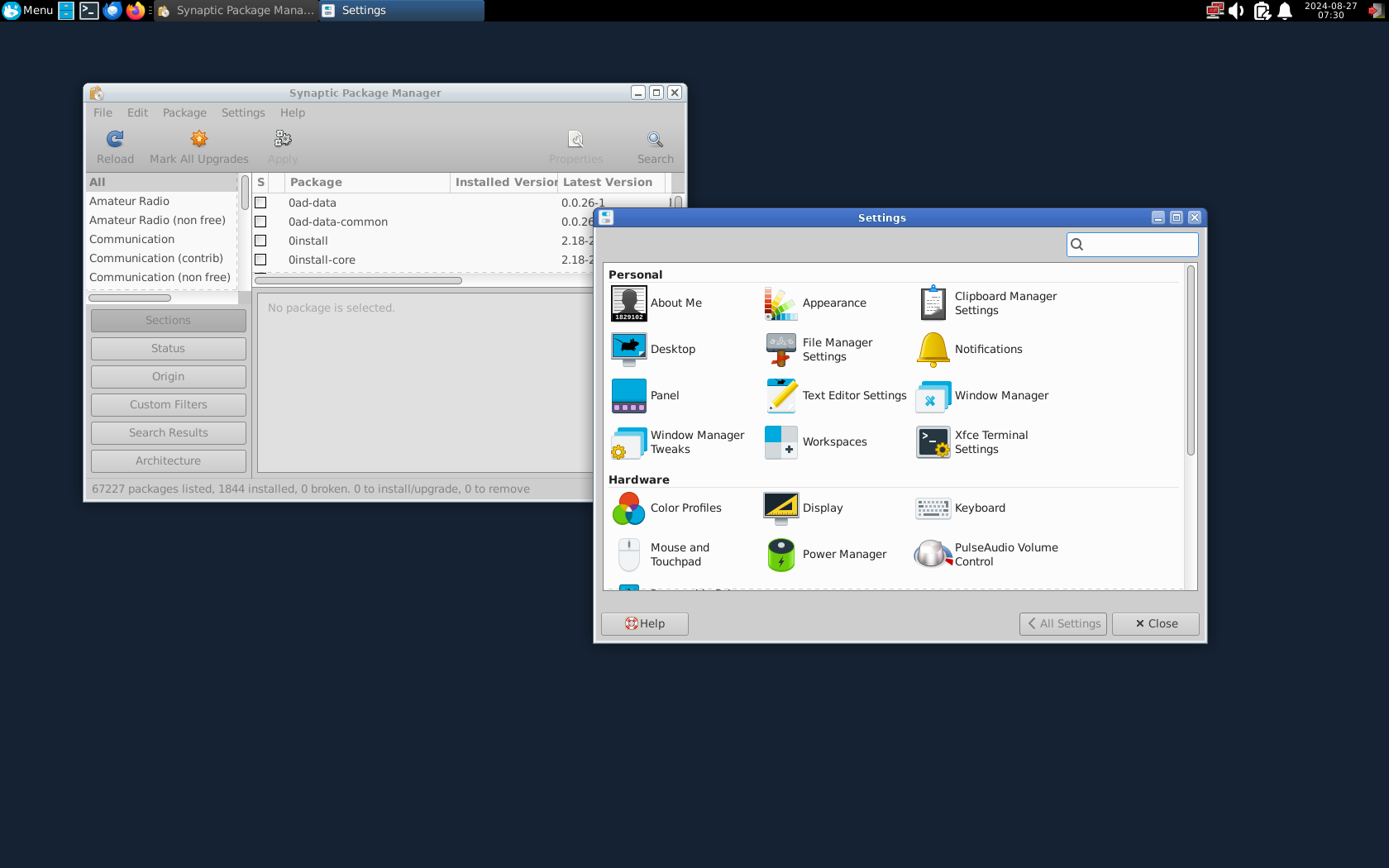Open Desktop settings

pyautogui.click(x=654, y=350)
